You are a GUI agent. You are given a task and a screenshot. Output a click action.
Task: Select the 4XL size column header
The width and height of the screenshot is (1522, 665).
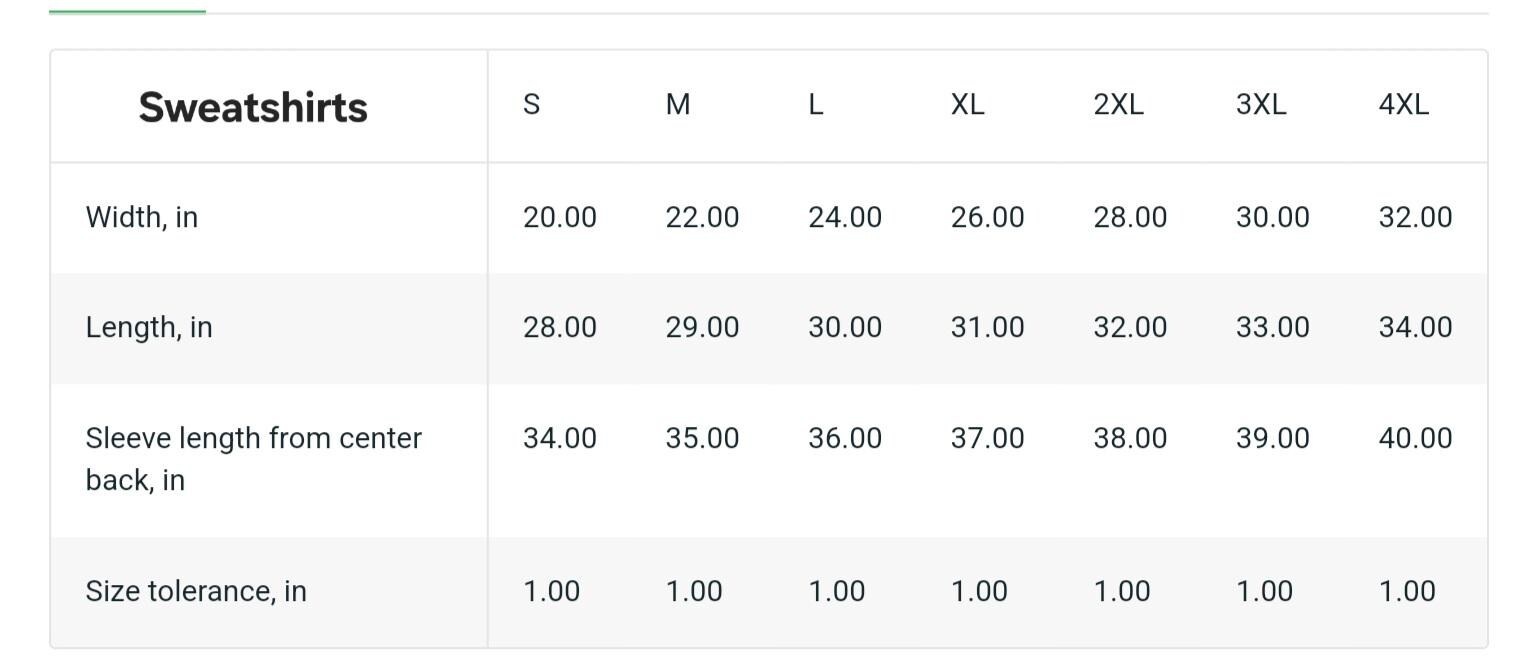coord(1404,104)
